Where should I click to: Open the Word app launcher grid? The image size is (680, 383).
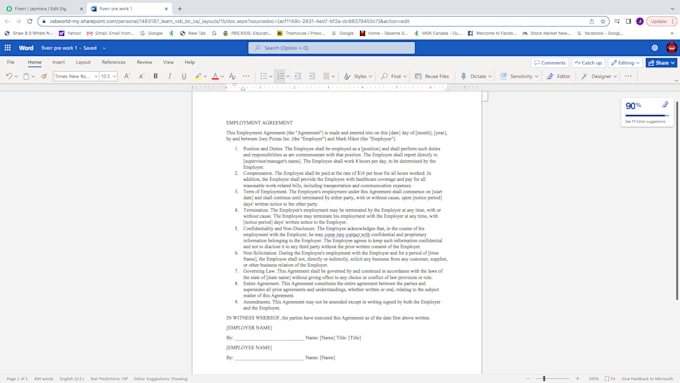tap(7, 48)
